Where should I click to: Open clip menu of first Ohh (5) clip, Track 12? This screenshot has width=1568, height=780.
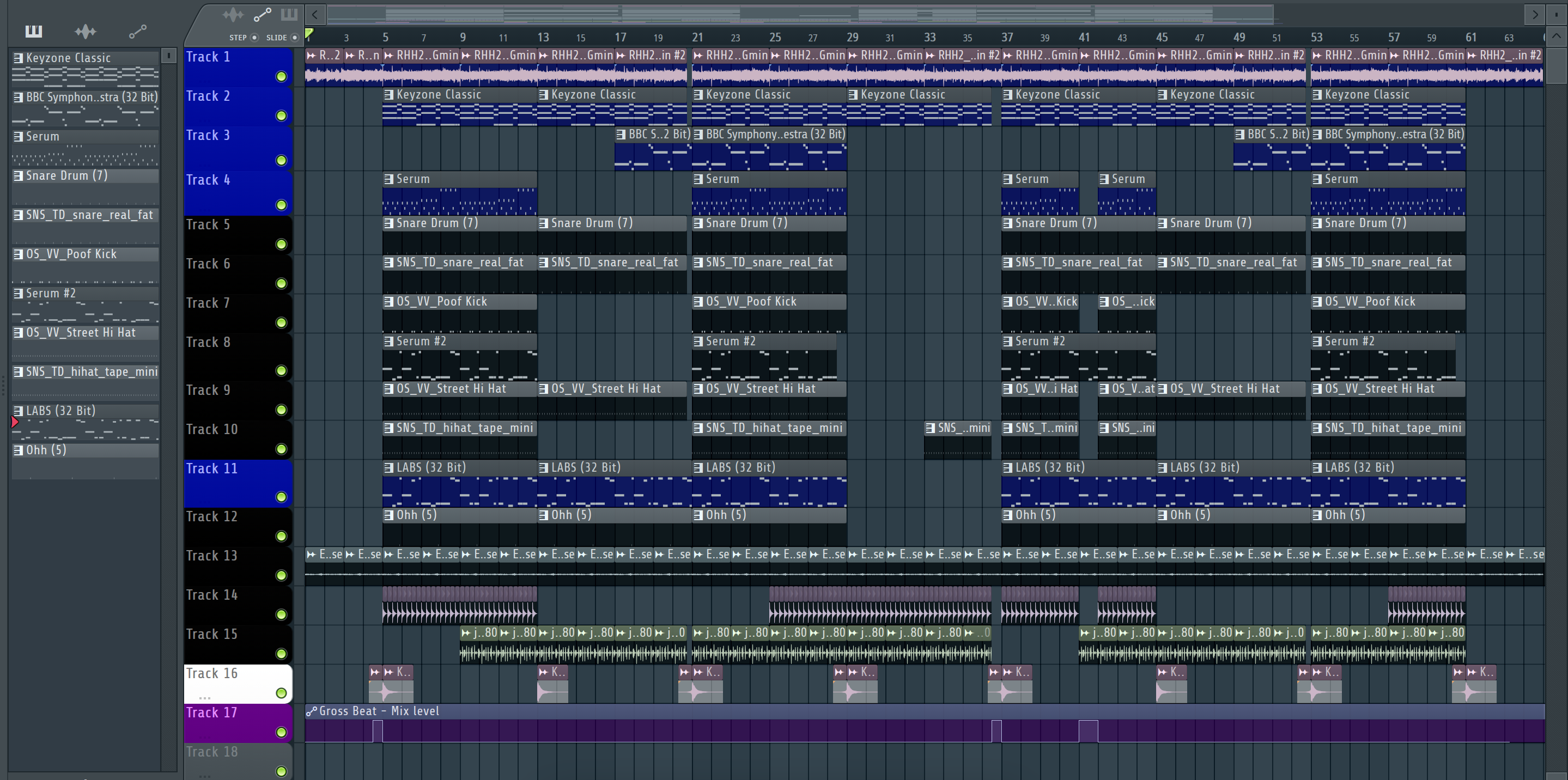(x=389, y=515)
